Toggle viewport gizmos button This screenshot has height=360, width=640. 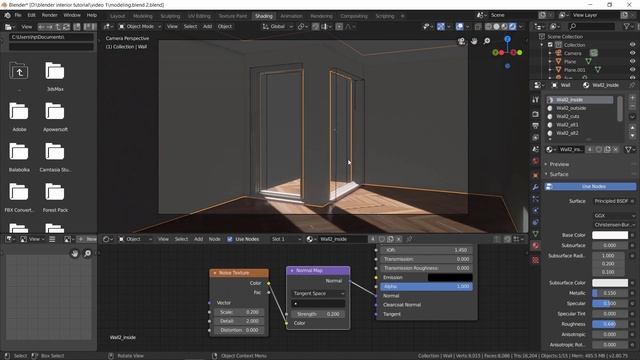441,27
